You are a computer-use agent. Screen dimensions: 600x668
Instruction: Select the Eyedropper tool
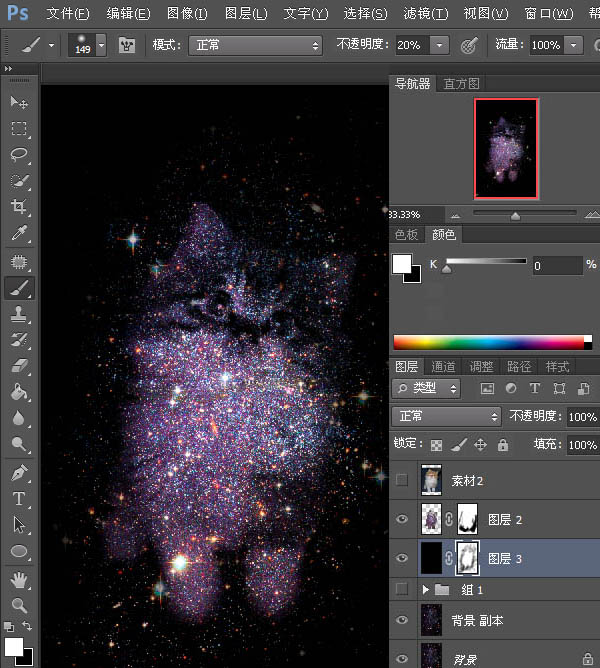pos(19,234)
